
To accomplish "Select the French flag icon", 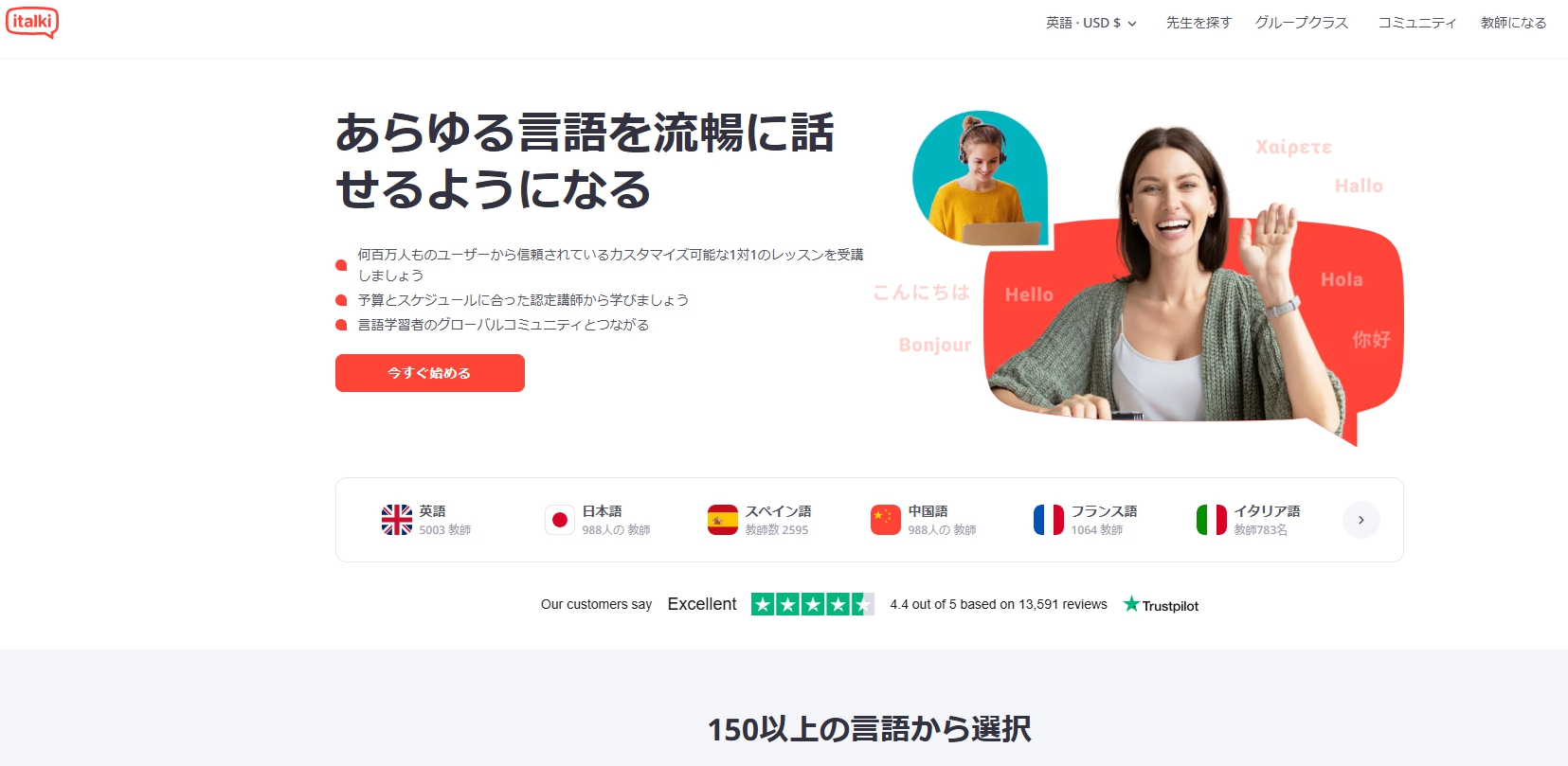I will pyautogui.click(x=1049, y=520).
